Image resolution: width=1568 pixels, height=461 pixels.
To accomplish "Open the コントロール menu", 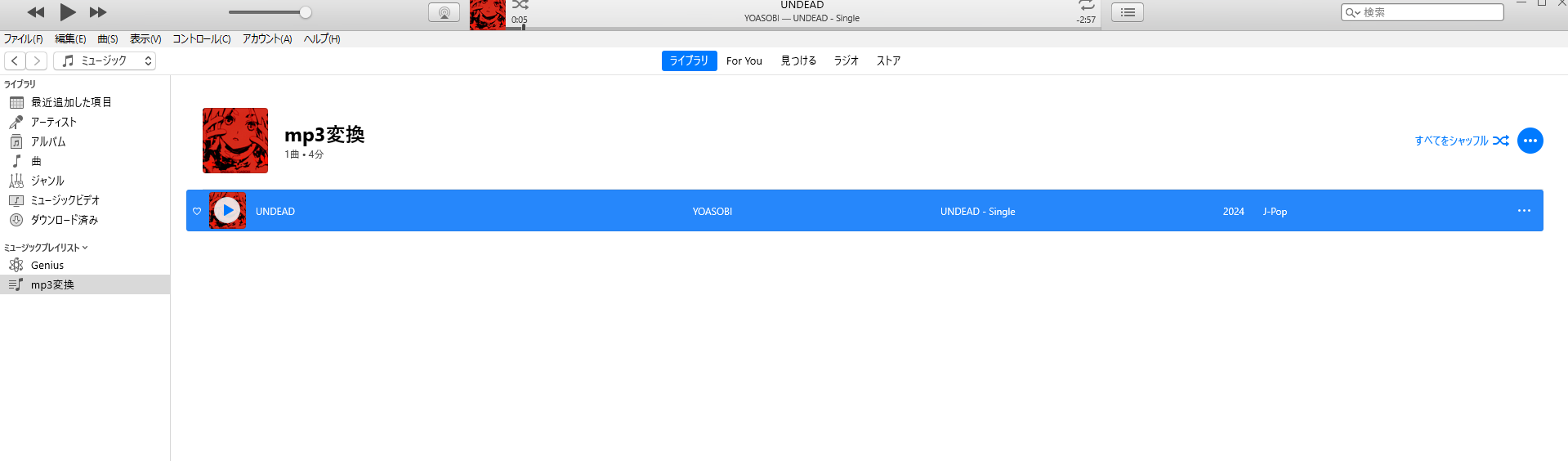I will tap(202, 38).
